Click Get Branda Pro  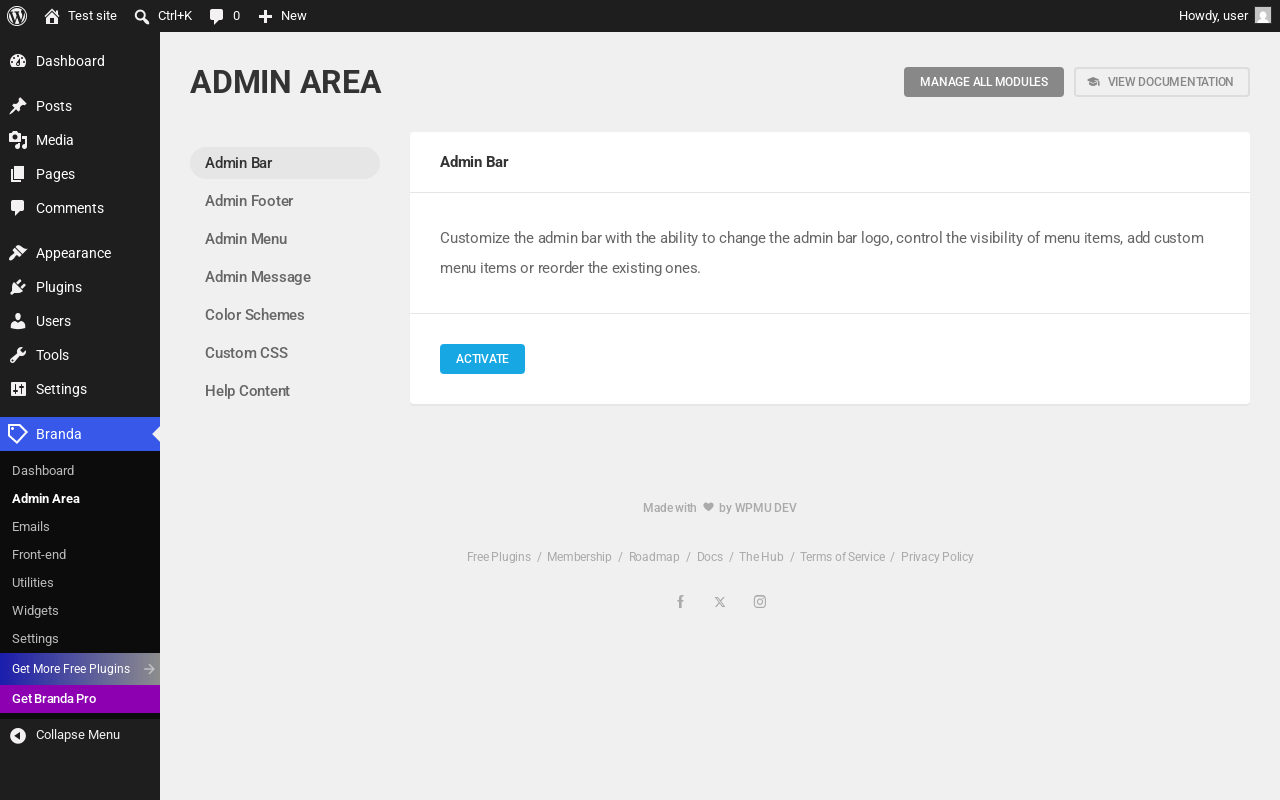(x=80, y=699)
